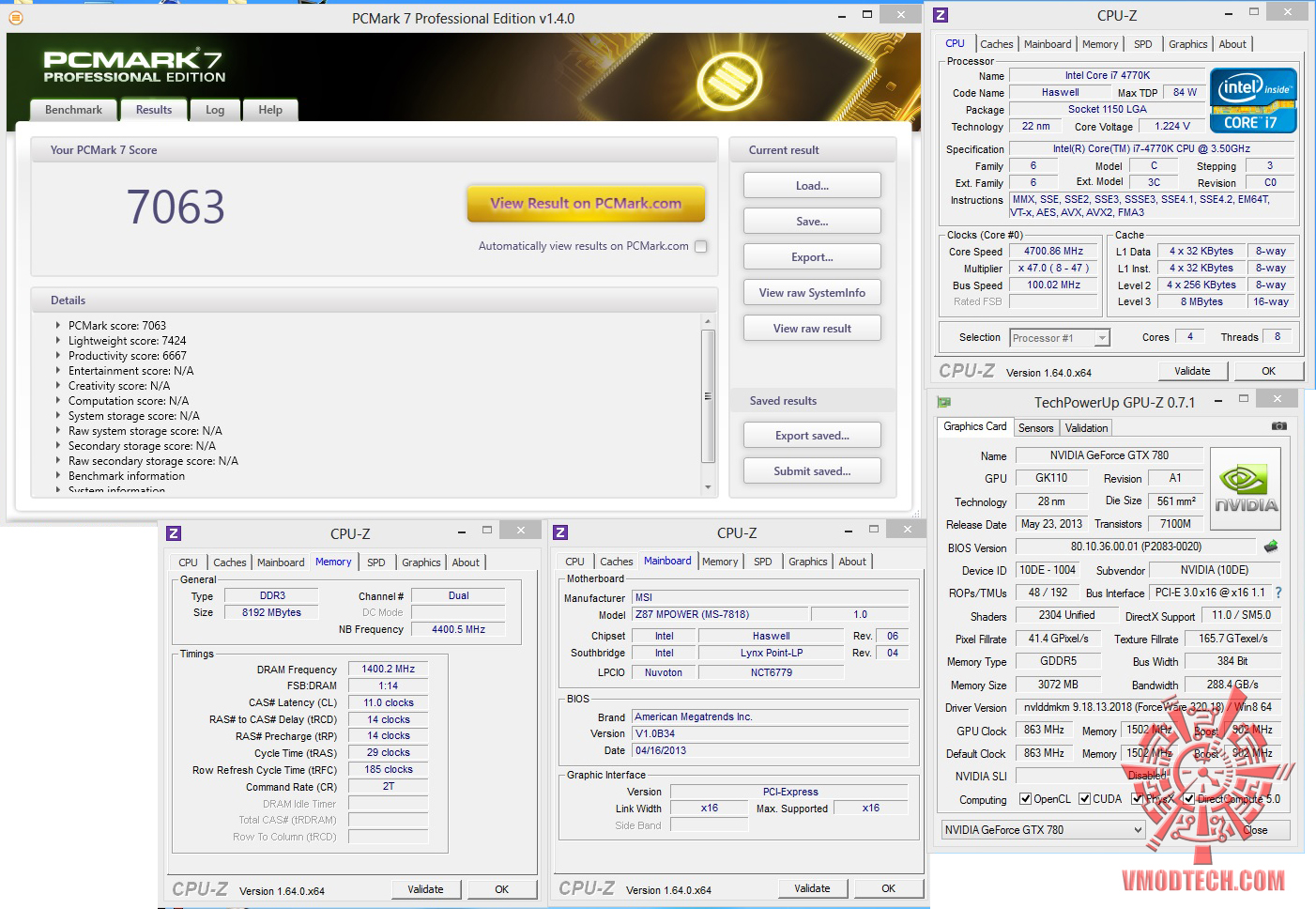The width and height of the screenshot is (1316, 909).
Task: Open the Sensors tab in GPU-Z
Action: pos(1035,428)
